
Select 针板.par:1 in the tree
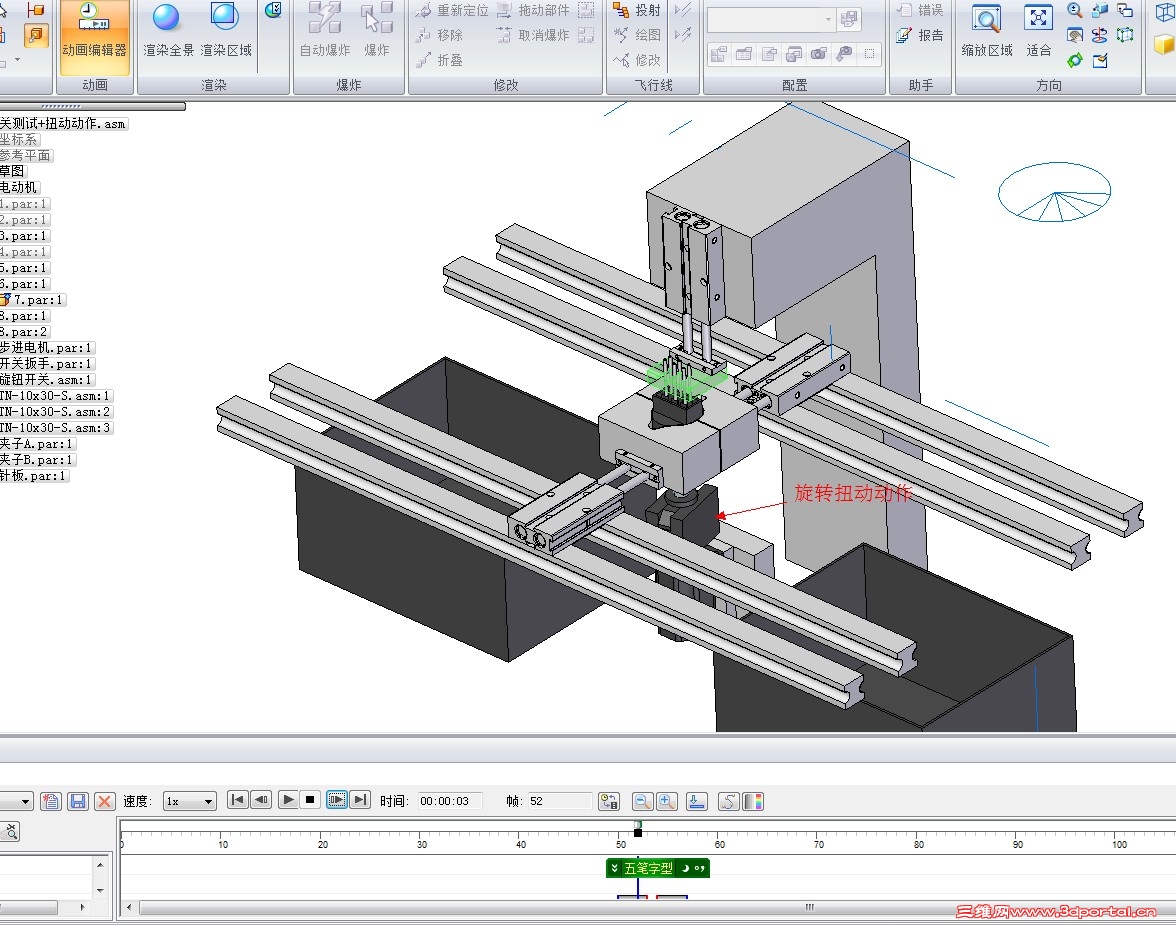pyautogui.click(x=33, y=476)
